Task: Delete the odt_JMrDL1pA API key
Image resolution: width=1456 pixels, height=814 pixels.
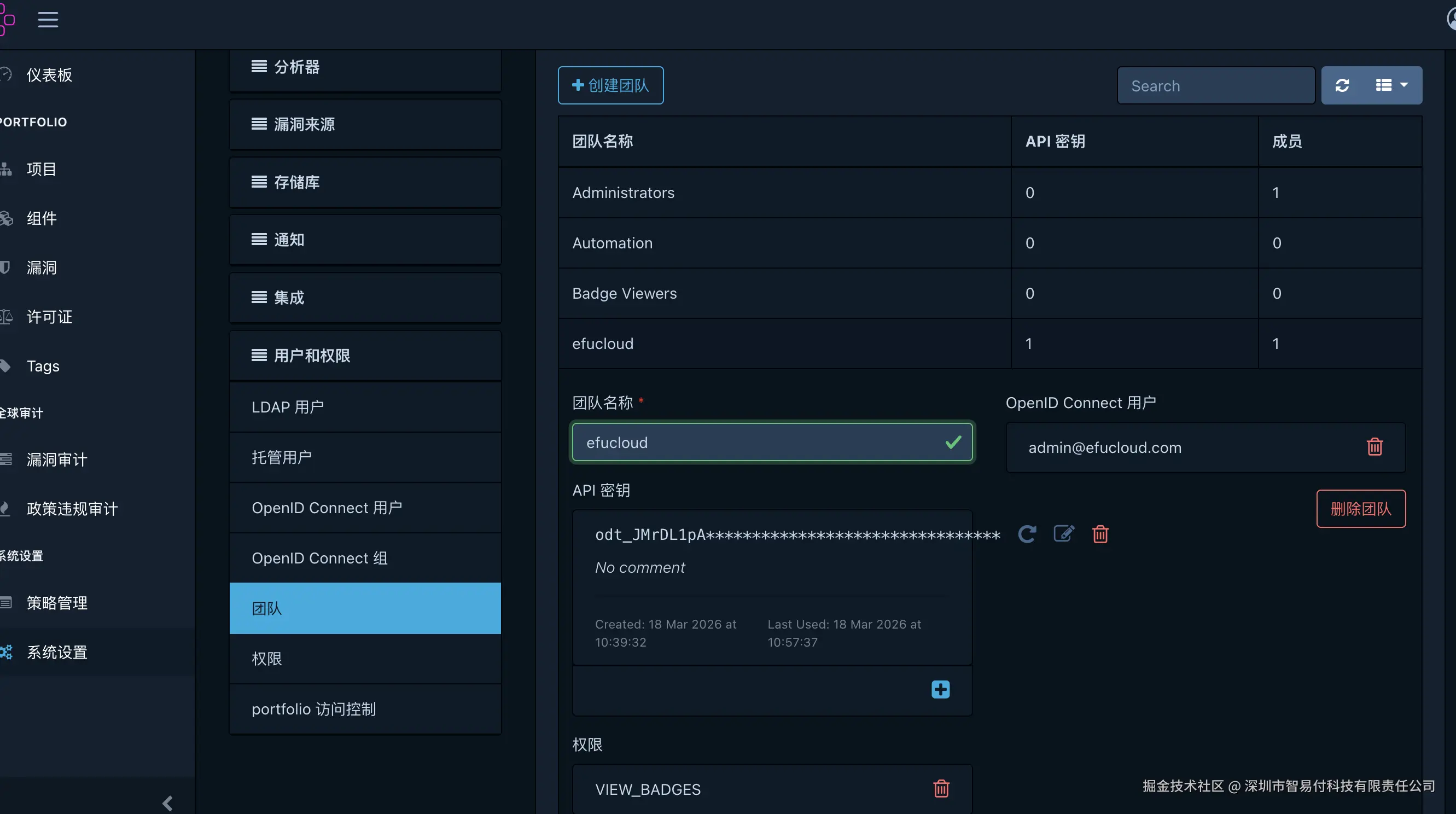Action: 1100,534
